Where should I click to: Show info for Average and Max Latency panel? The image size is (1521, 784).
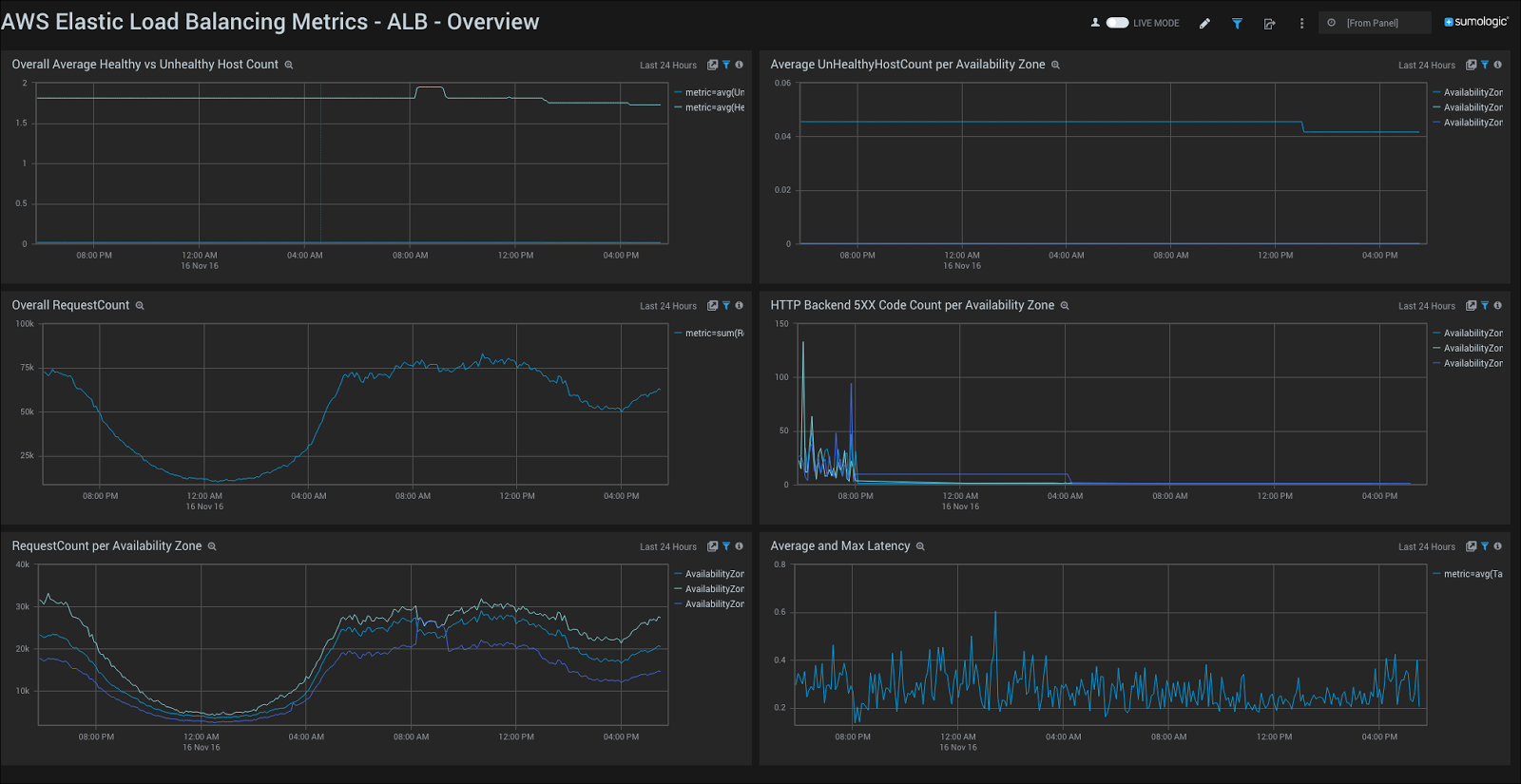coord(1497,546)
